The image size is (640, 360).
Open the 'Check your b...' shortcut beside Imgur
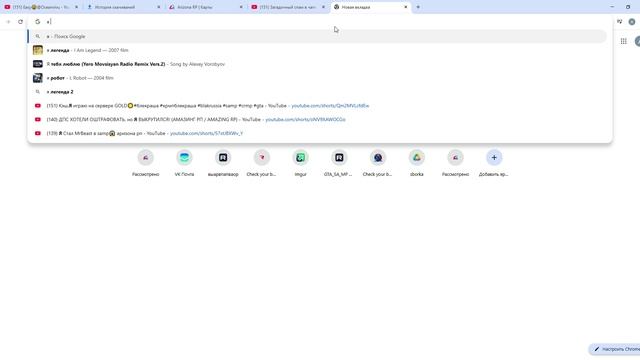point(262,162)
